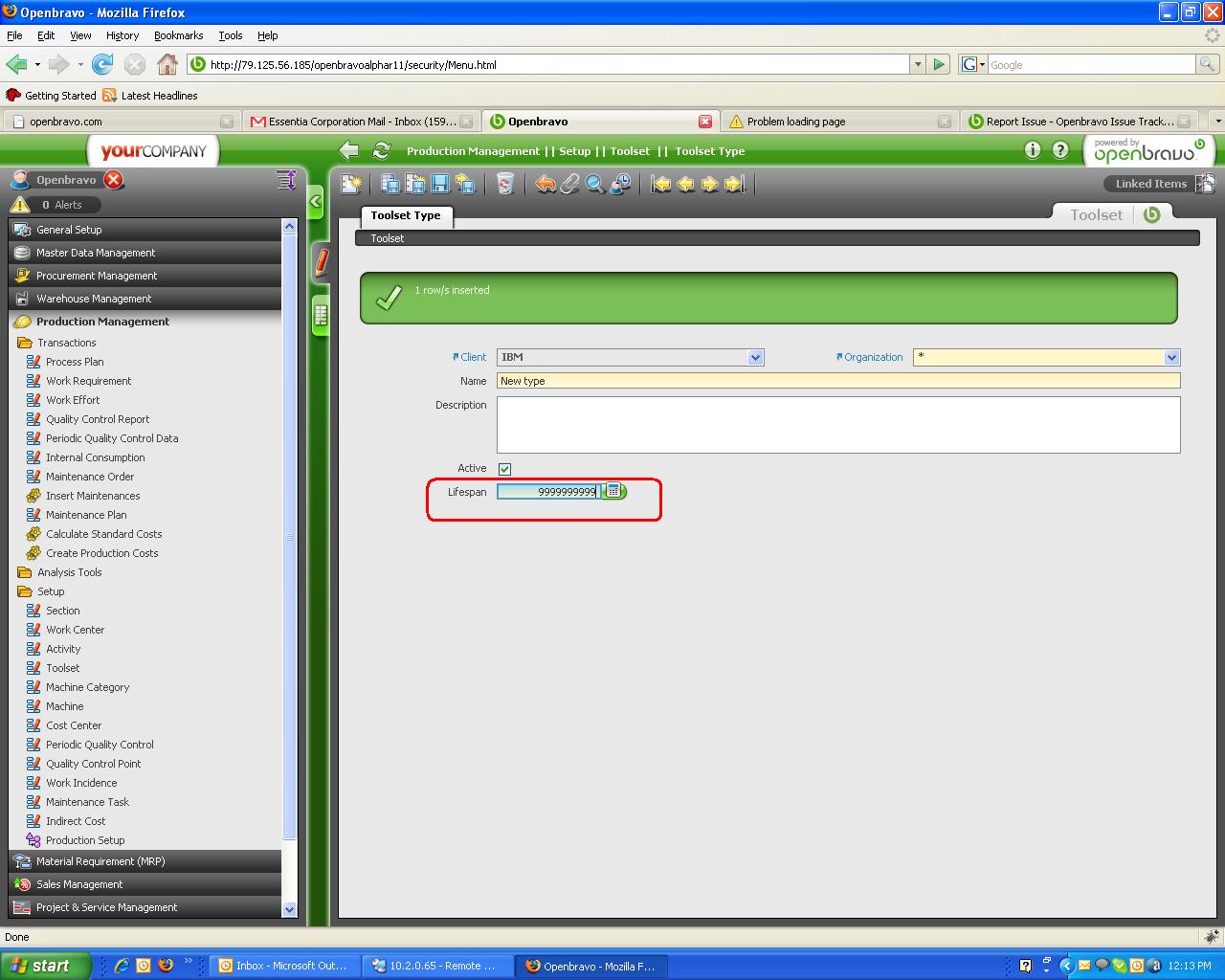Expand the Sales Management section

point(145,884)
